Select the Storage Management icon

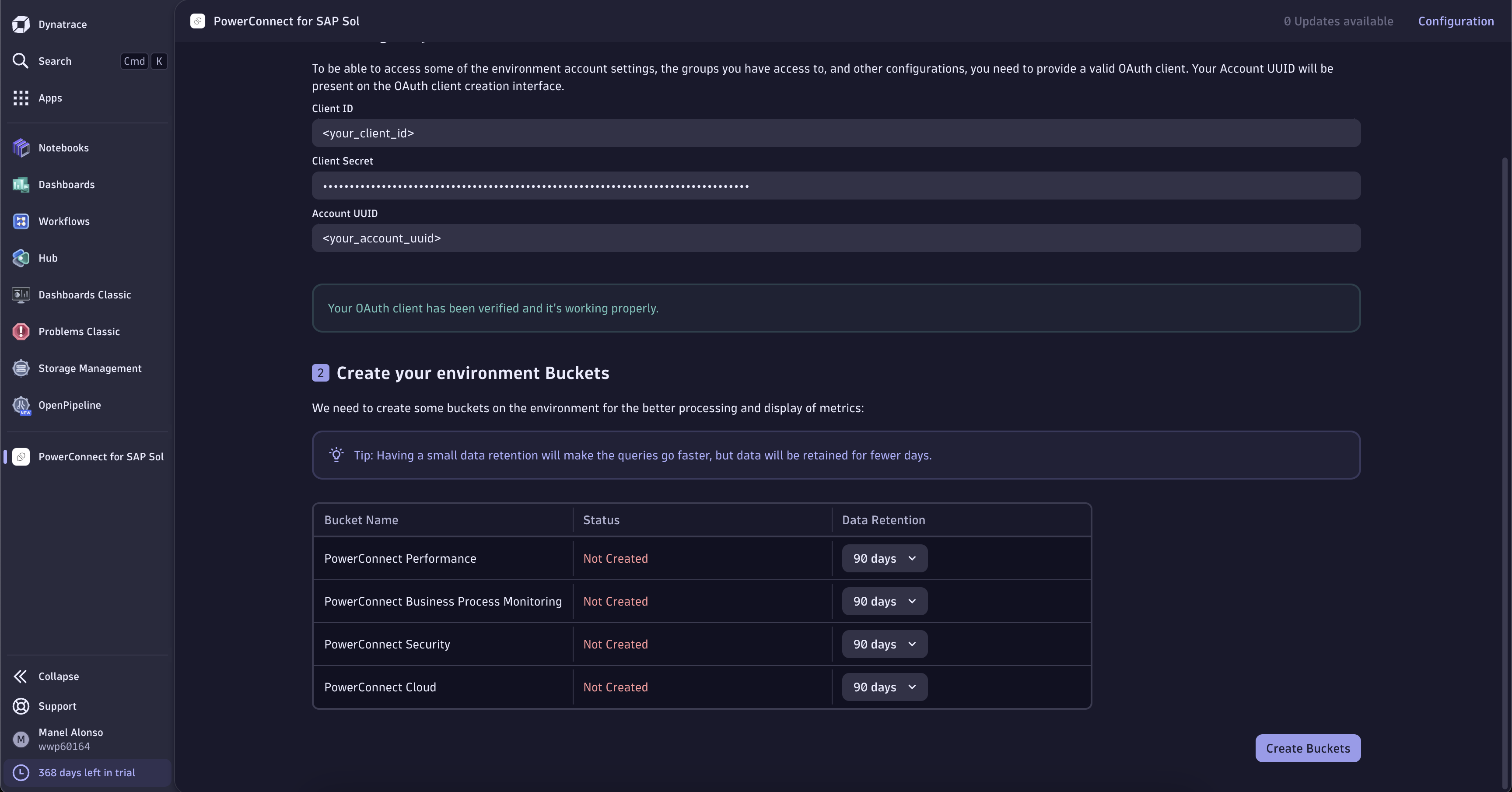[21, 368]
